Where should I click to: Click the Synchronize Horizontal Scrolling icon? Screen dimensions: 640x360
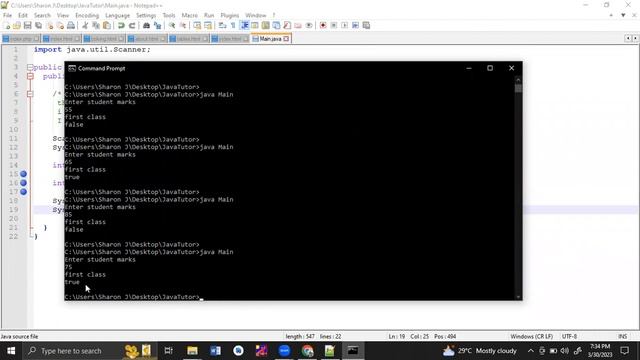(x=208, y=25)
